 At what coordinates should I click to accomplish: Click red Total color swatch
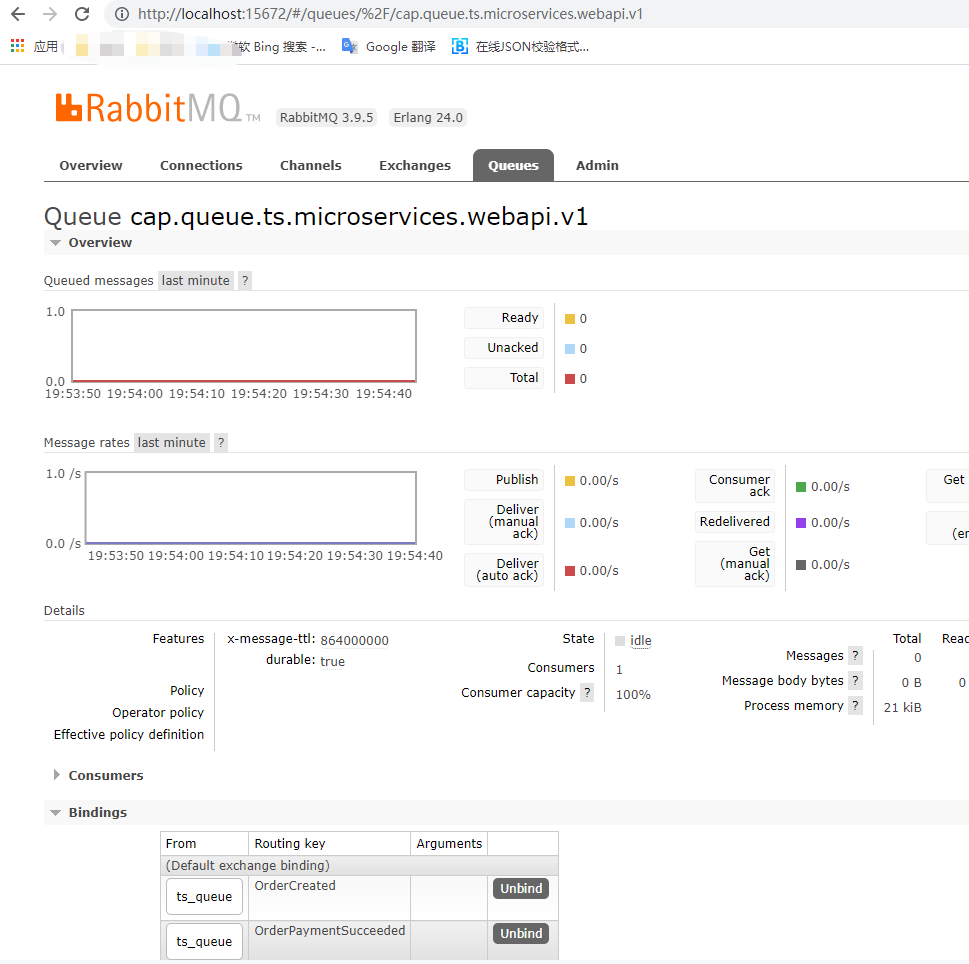[570, 379]
